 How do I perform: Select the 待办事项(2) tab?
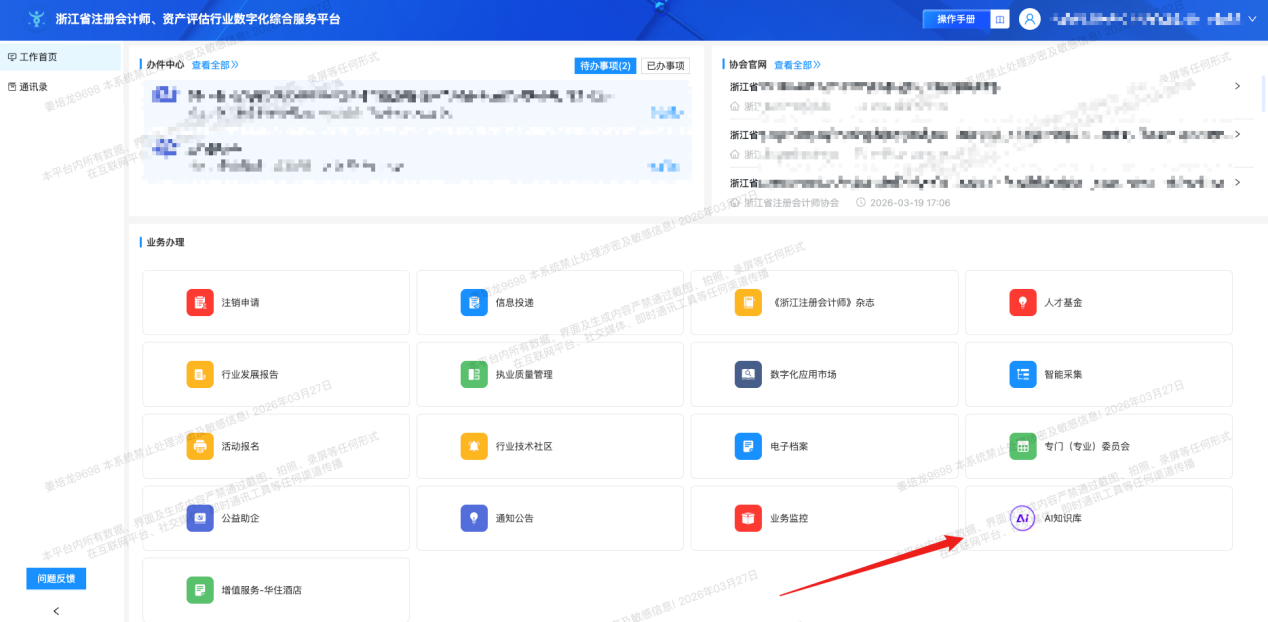click(605, 66)
